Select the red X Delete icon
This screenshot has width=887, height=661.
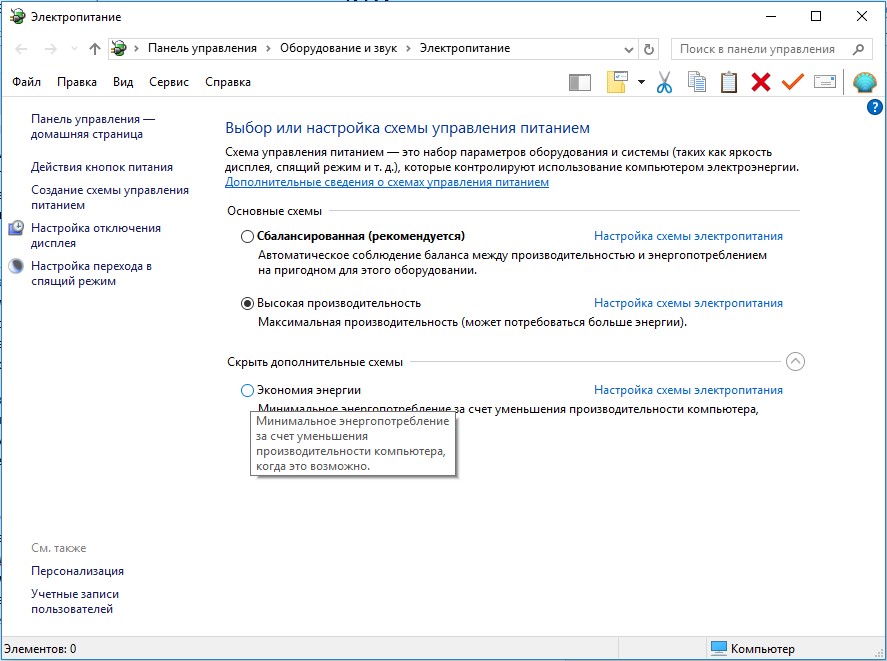(x=761, y=82)
